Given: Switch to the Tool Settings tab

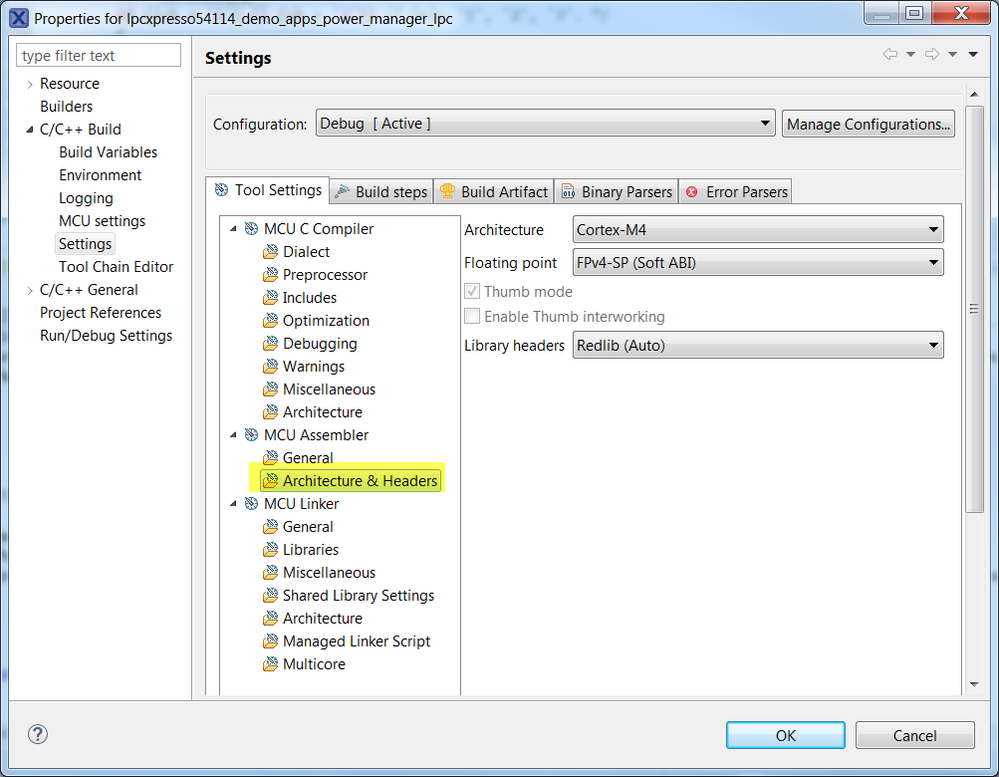Looking at the screenshot, I should tap(268, 190).
